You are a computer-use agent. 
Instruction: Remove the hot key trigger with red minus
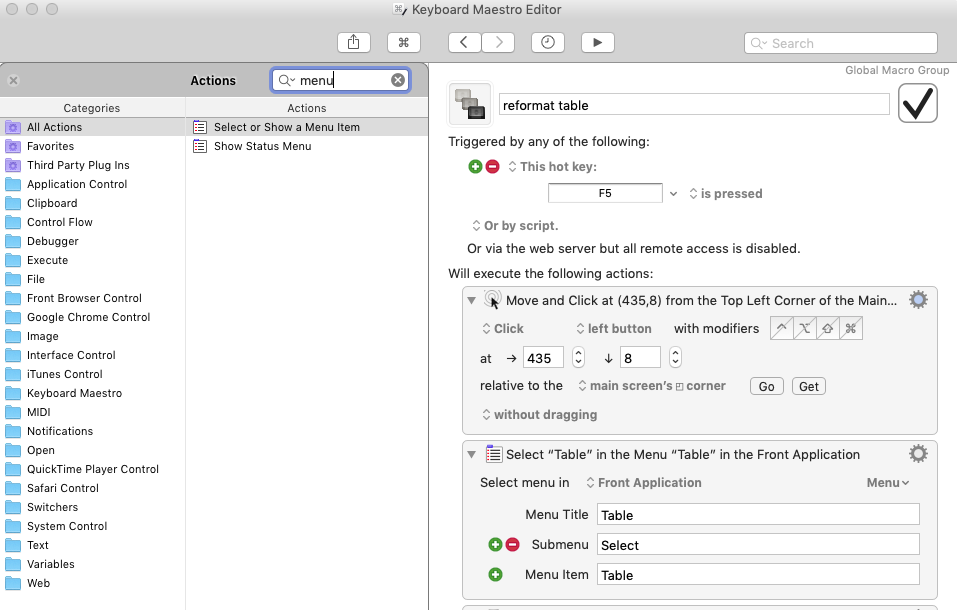(x=493, y=166)
